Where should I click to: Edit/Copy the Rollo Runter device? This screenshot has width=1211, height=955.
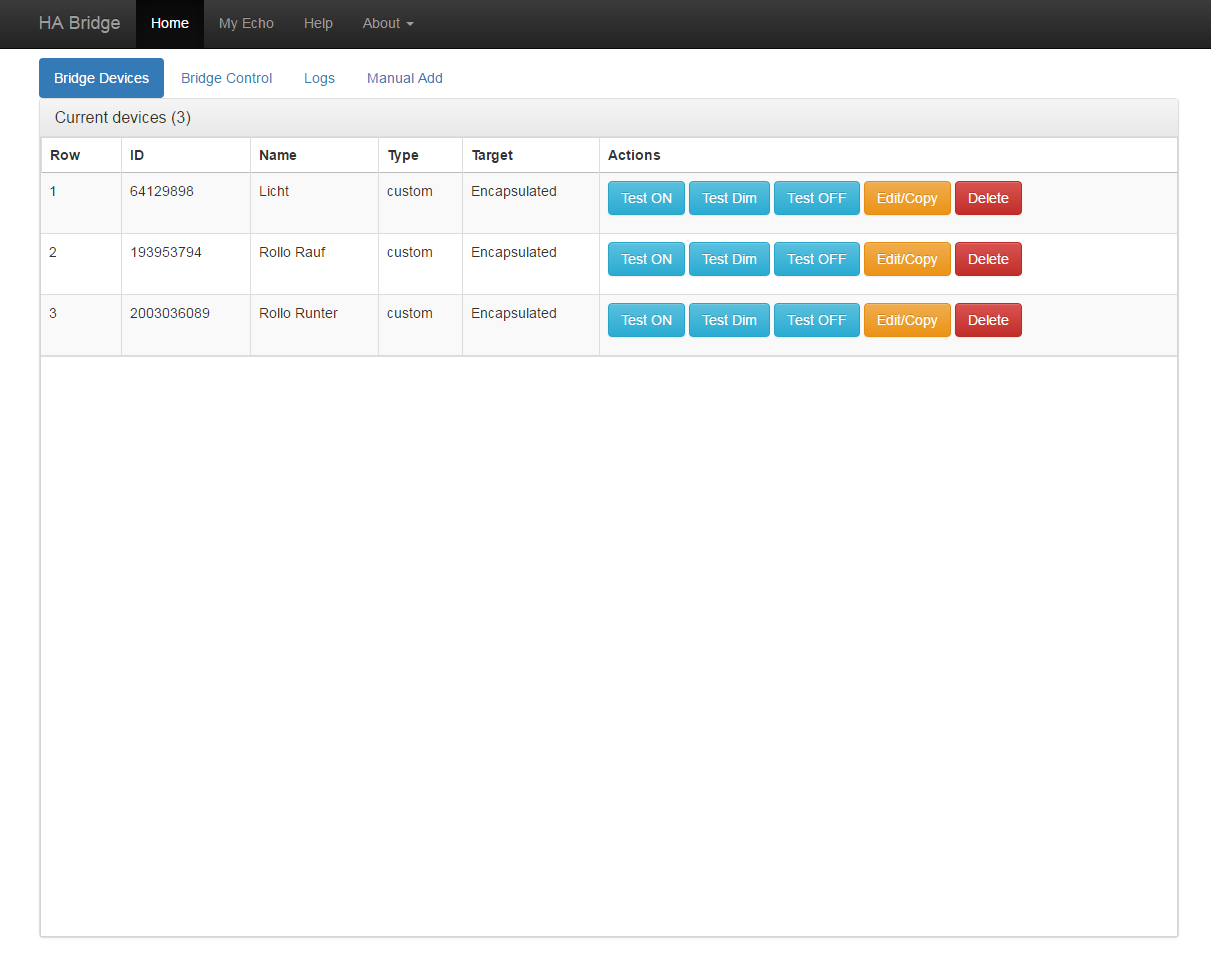point(907,320)
